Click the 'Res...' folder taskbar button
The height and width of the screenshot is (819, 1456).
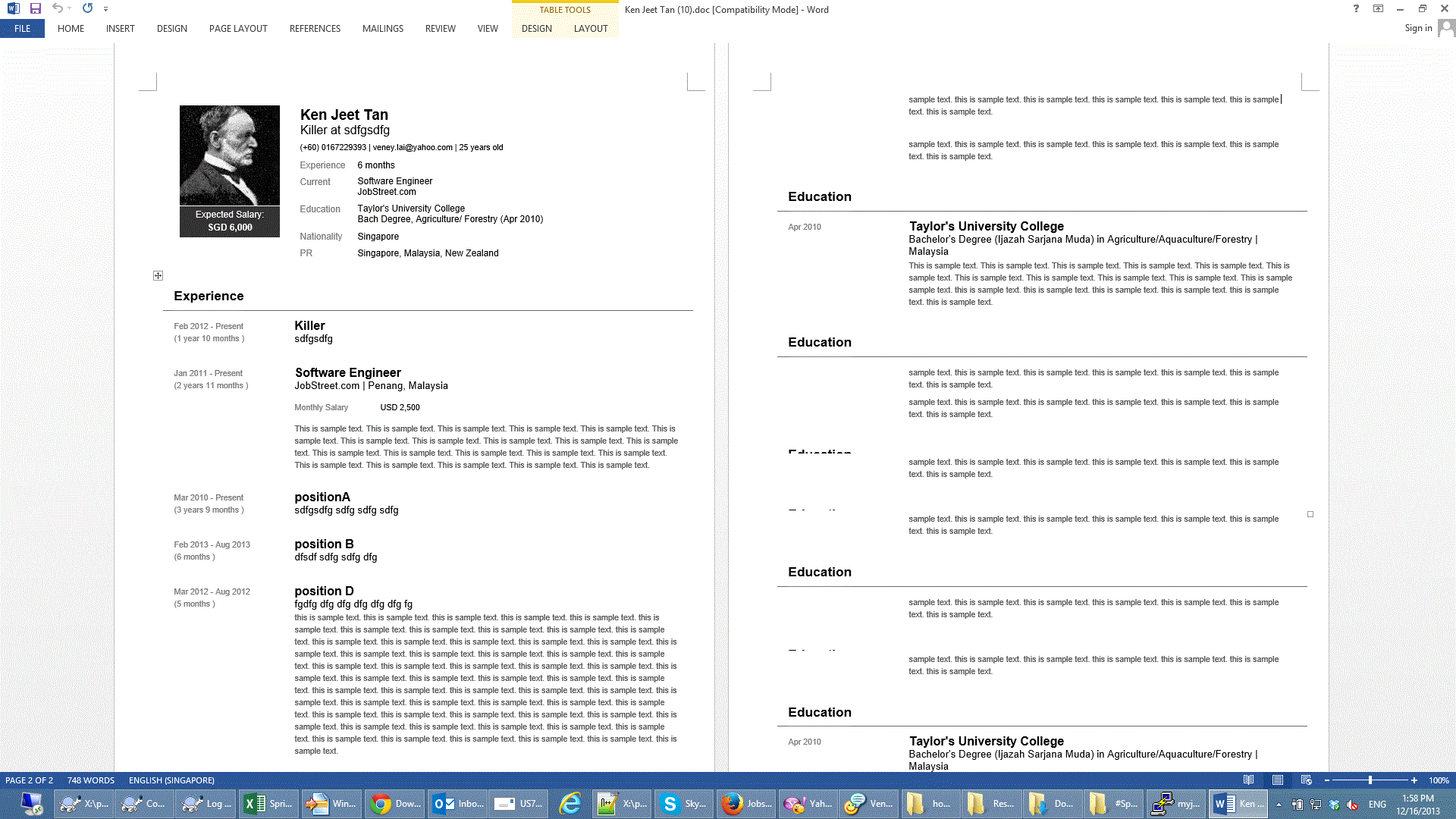coord(991,803)
